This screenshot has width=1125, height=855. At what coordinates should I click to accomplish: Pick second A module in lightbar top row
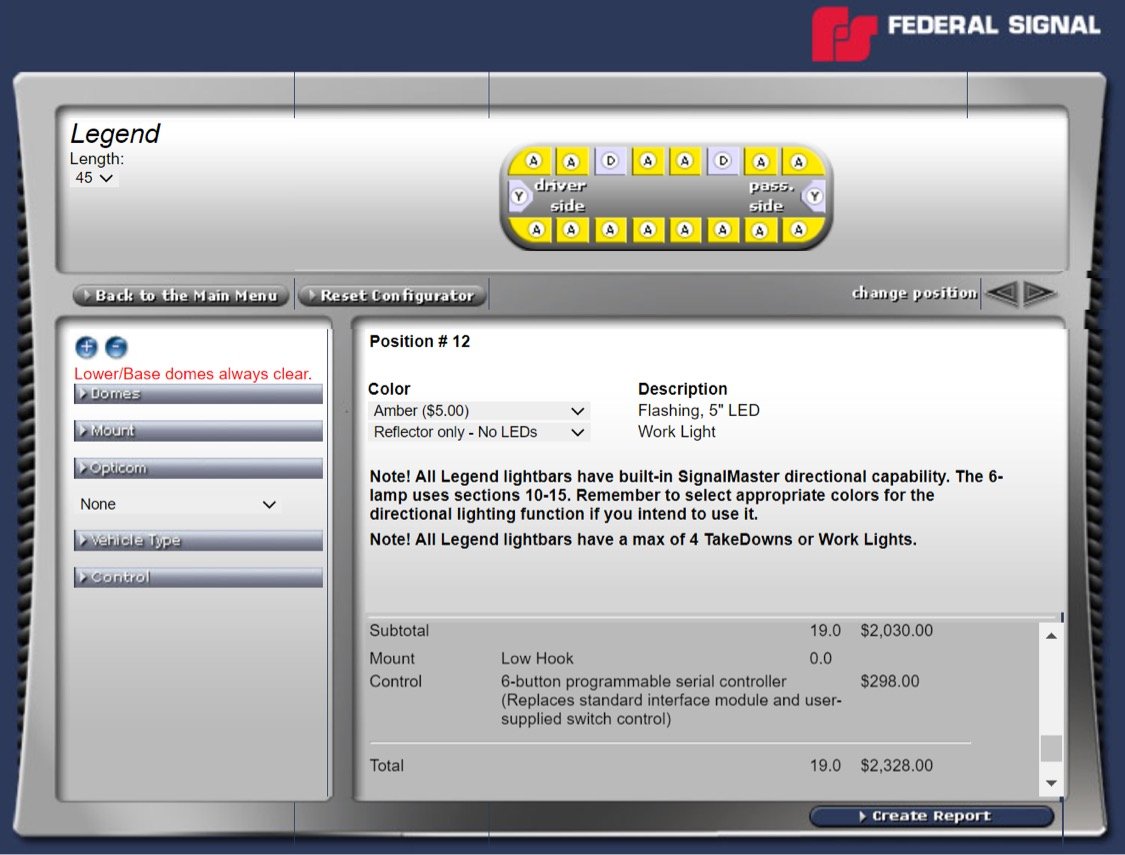coord(571,161)
